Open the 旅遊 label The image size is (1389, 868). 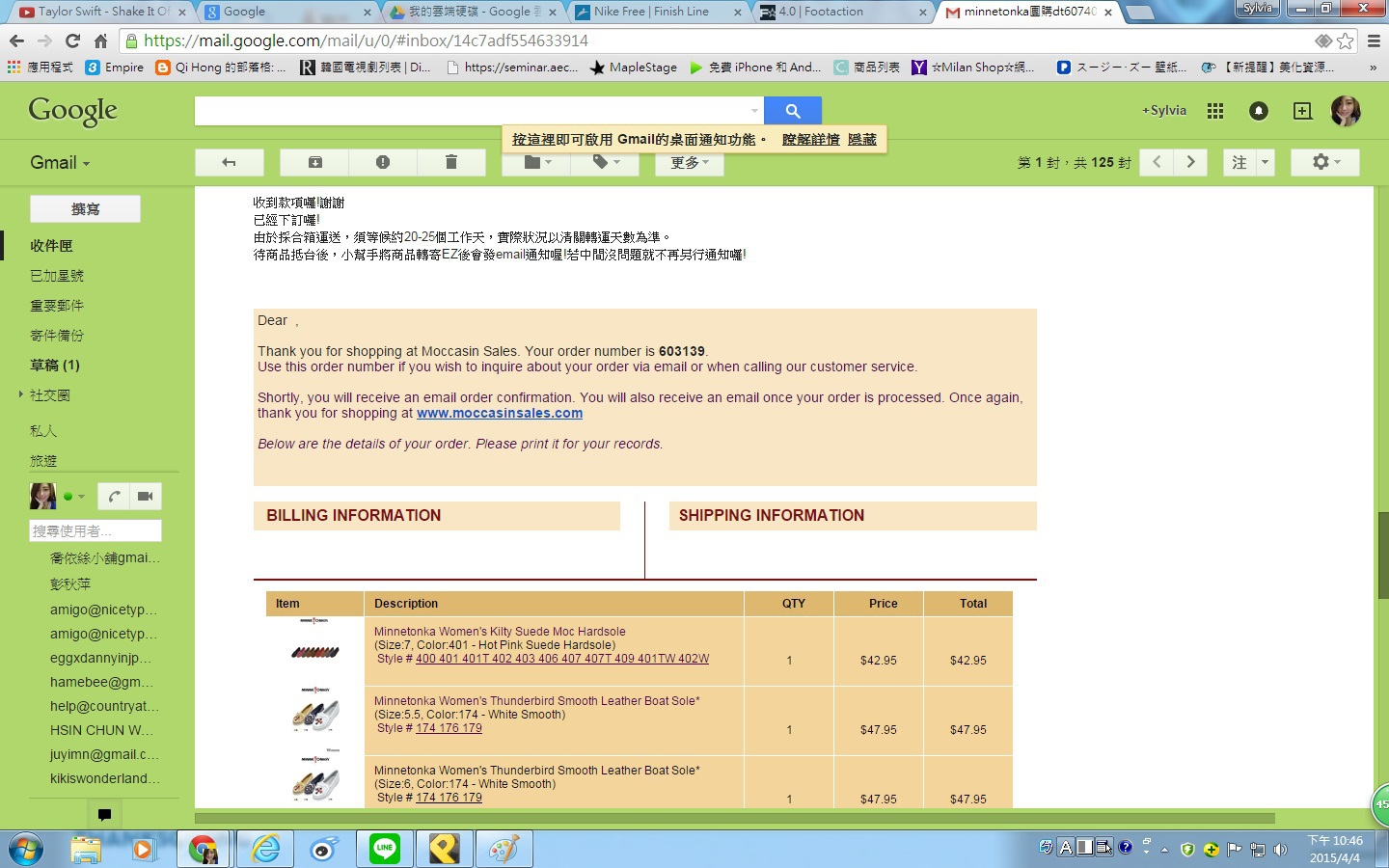point(43,461)
